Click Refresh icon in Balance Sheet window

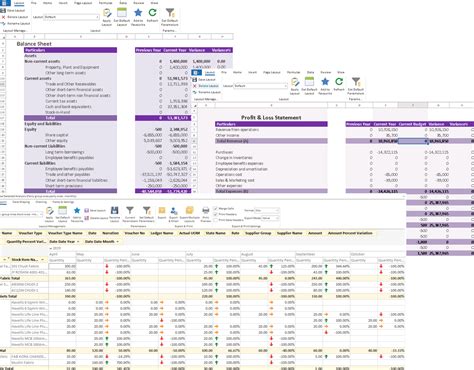point(152,13)
